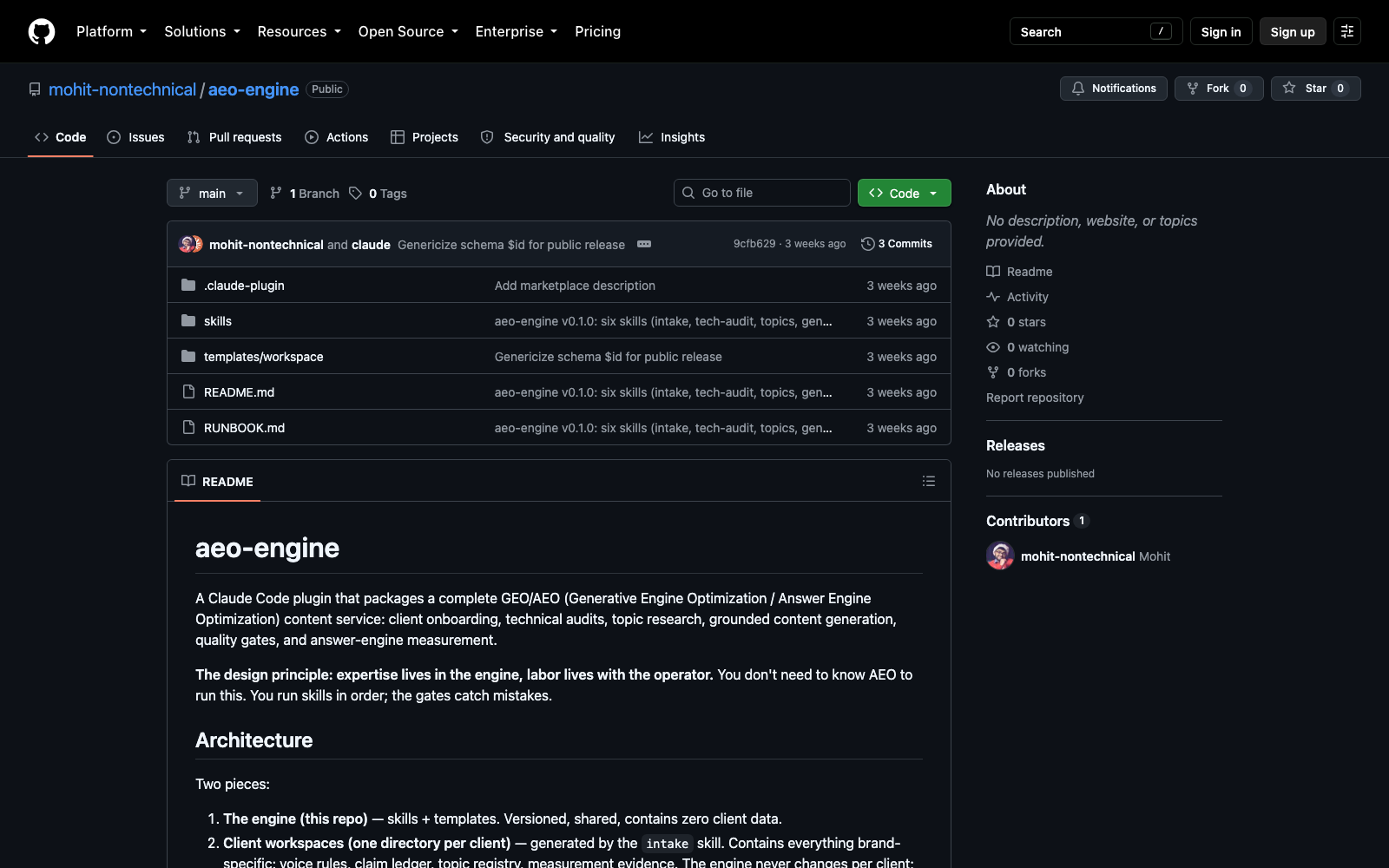Expand the Open Source menu
Image resolution: width=1389 pixels, height=868 pixels.
tap(408, 31)
